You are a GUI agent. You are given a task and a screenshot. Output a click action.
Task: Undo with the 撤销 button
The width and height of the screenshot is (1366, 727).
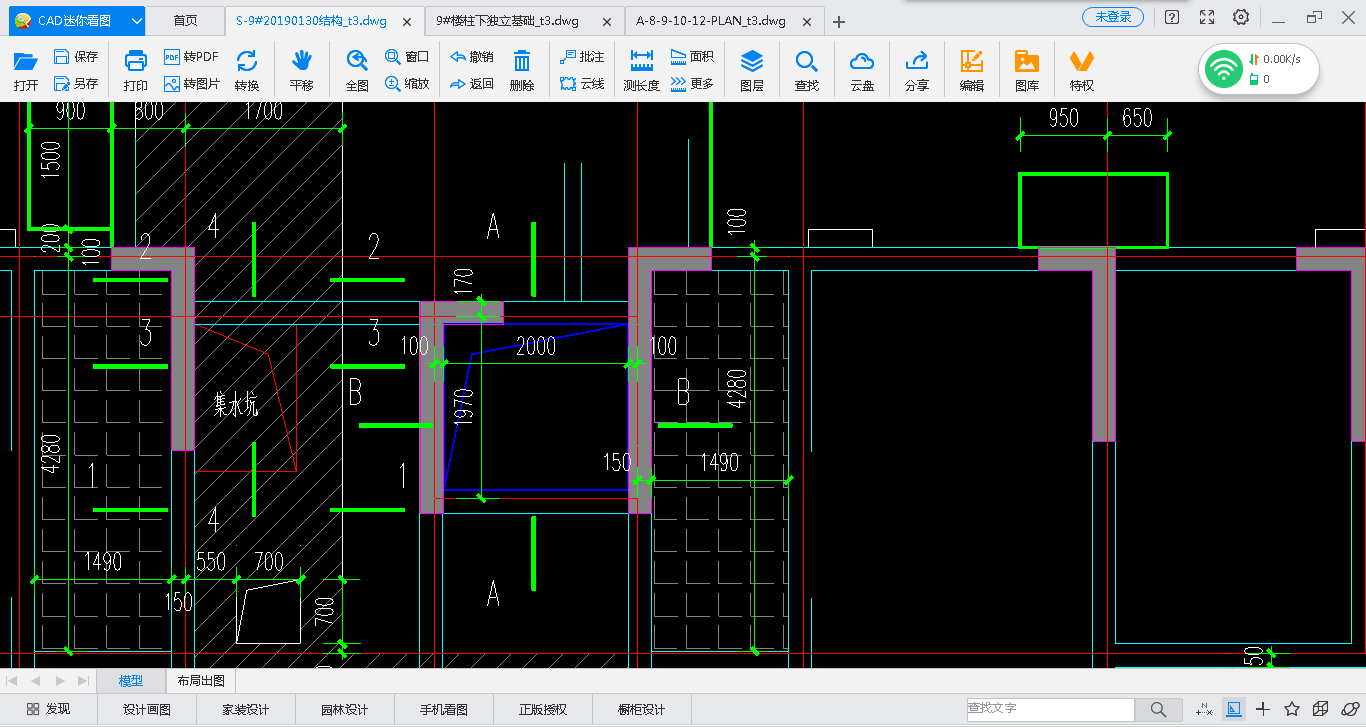(472, 57)
